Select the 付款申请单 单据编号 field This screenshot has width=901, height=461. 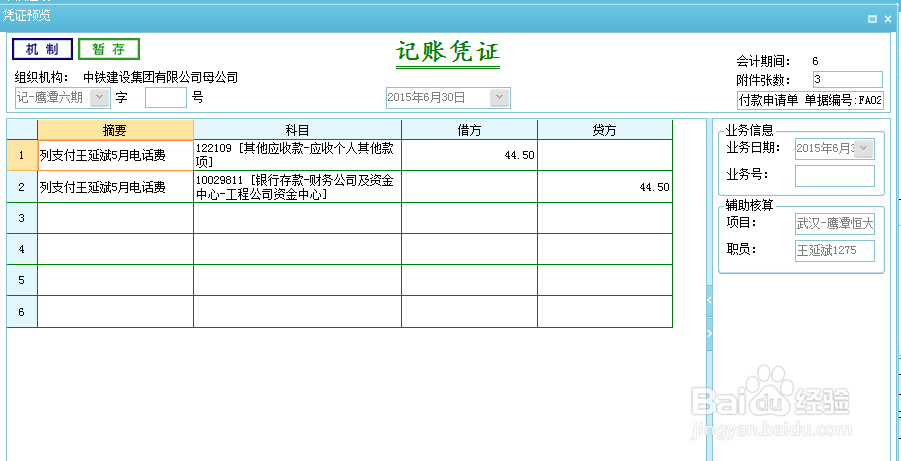point(810,101)
